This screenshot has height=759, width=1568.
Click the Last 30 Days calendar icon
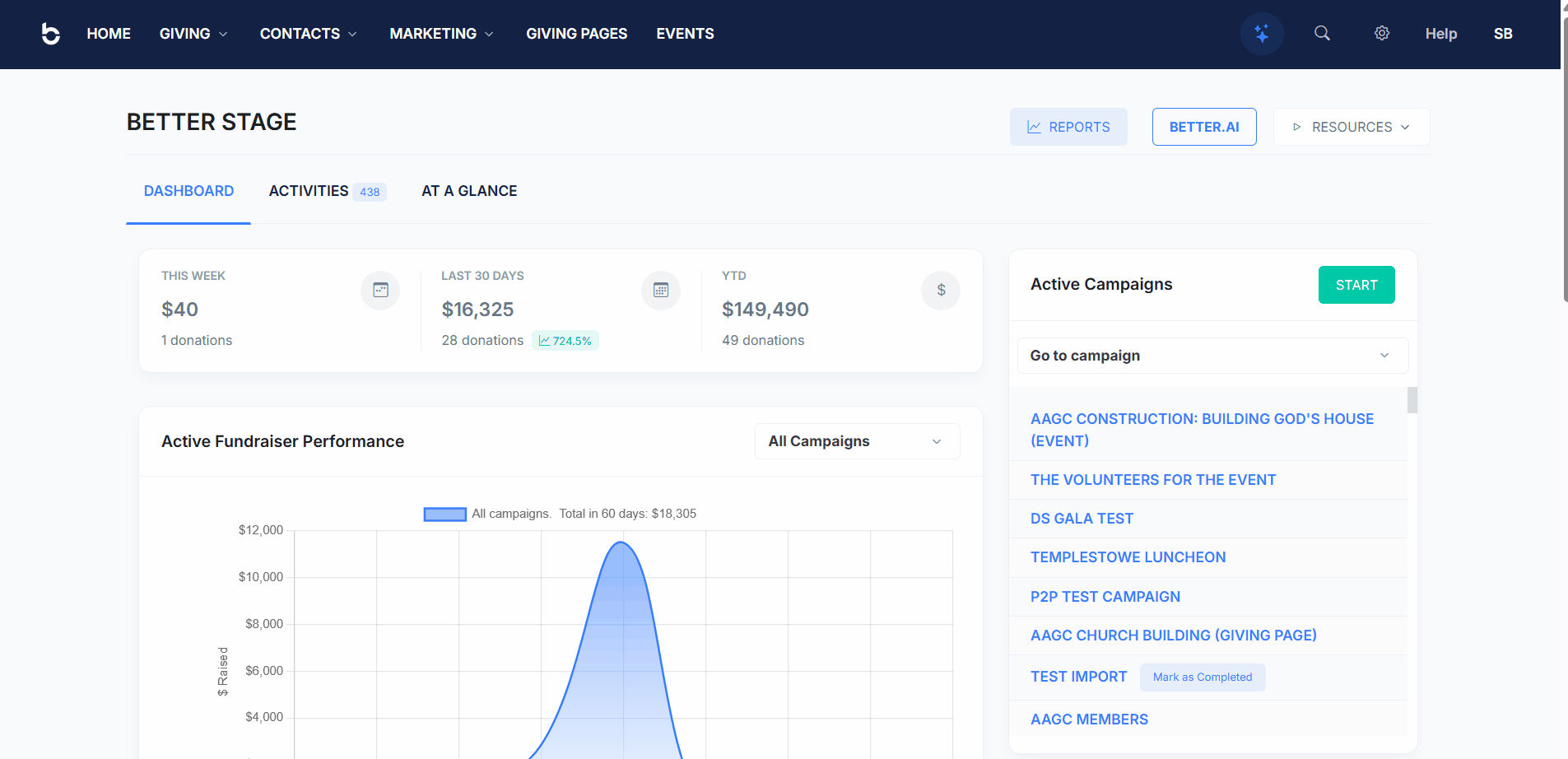click(x=661, y=290)
